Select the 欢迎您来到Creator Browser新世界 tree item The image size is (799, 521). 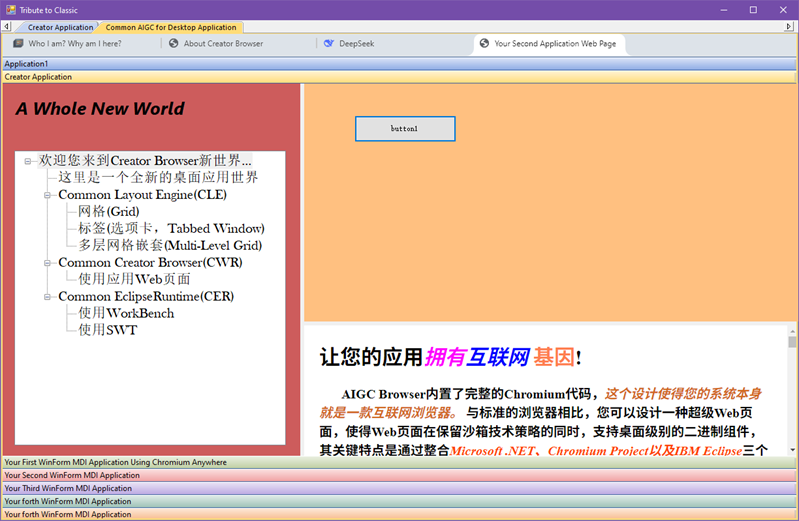145,161
